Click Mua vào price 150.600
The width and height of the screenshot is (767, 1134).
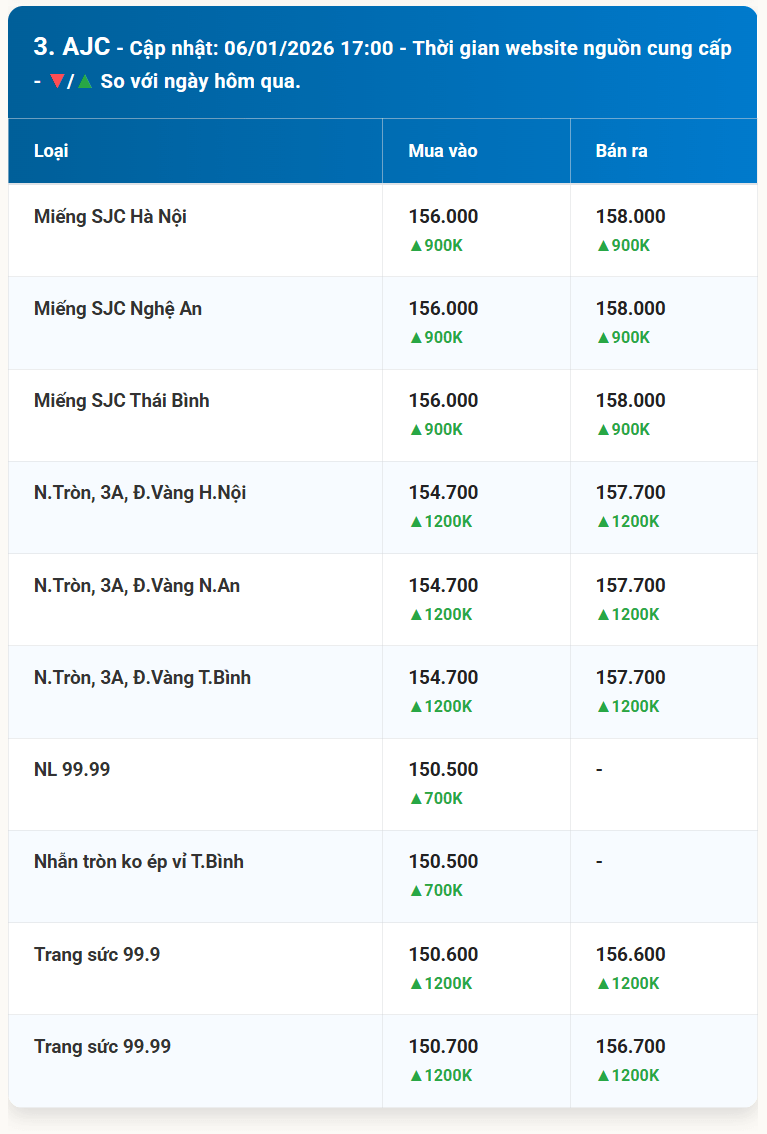tap(443, 954)
